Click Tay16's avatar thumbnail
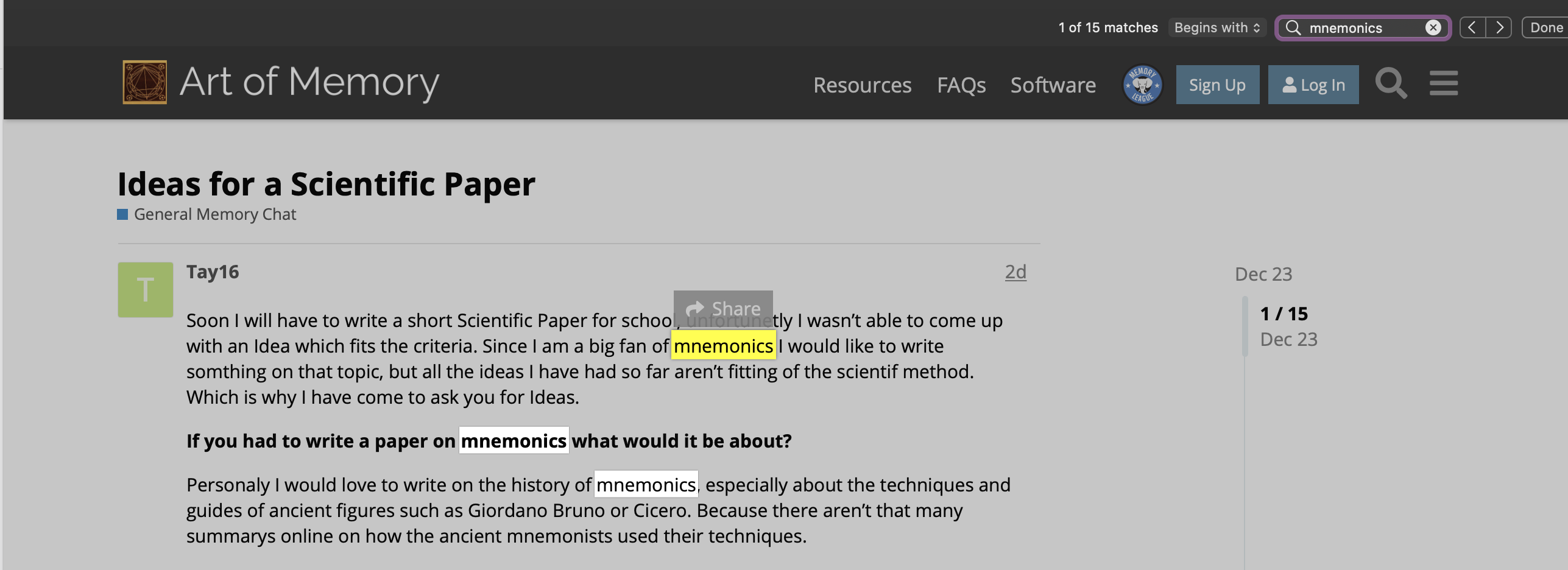This screenshot has width=1568, height=570. click(145, 290)
